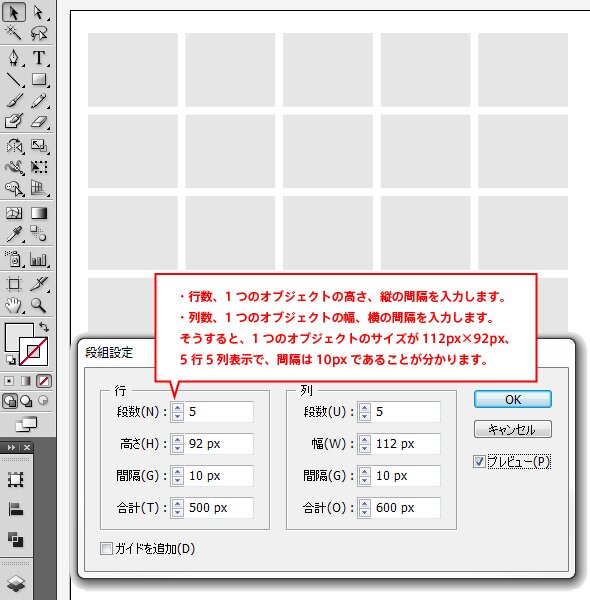
Task: Choose the Eraser tool
Action: pyautogui.click(x=38, y=121)
